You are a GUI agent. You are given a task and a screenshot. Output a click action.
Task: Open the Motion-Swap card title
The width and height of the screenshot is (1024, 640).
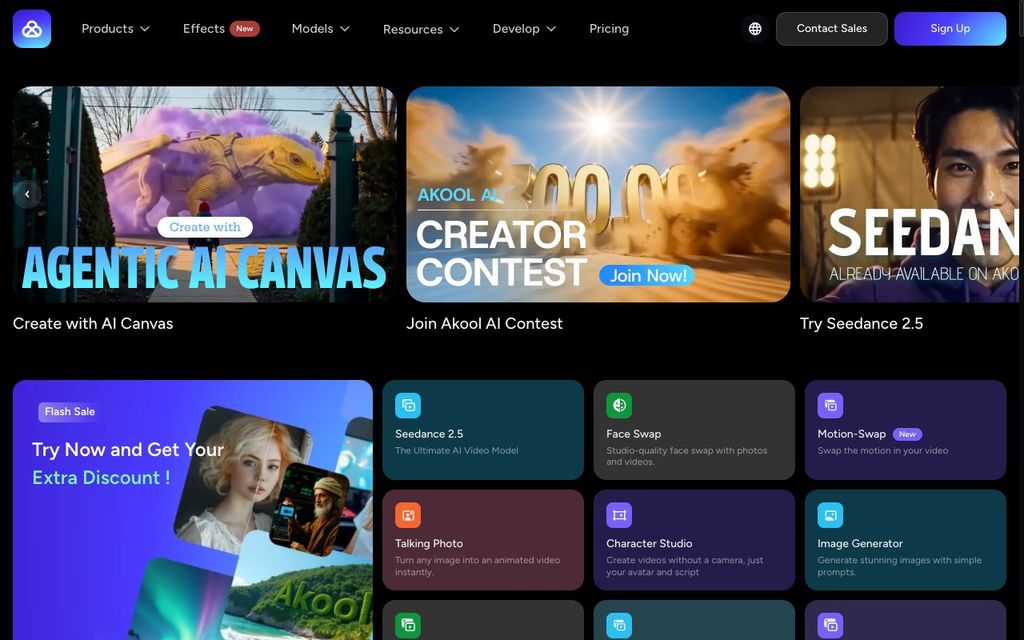coord(852,434)
